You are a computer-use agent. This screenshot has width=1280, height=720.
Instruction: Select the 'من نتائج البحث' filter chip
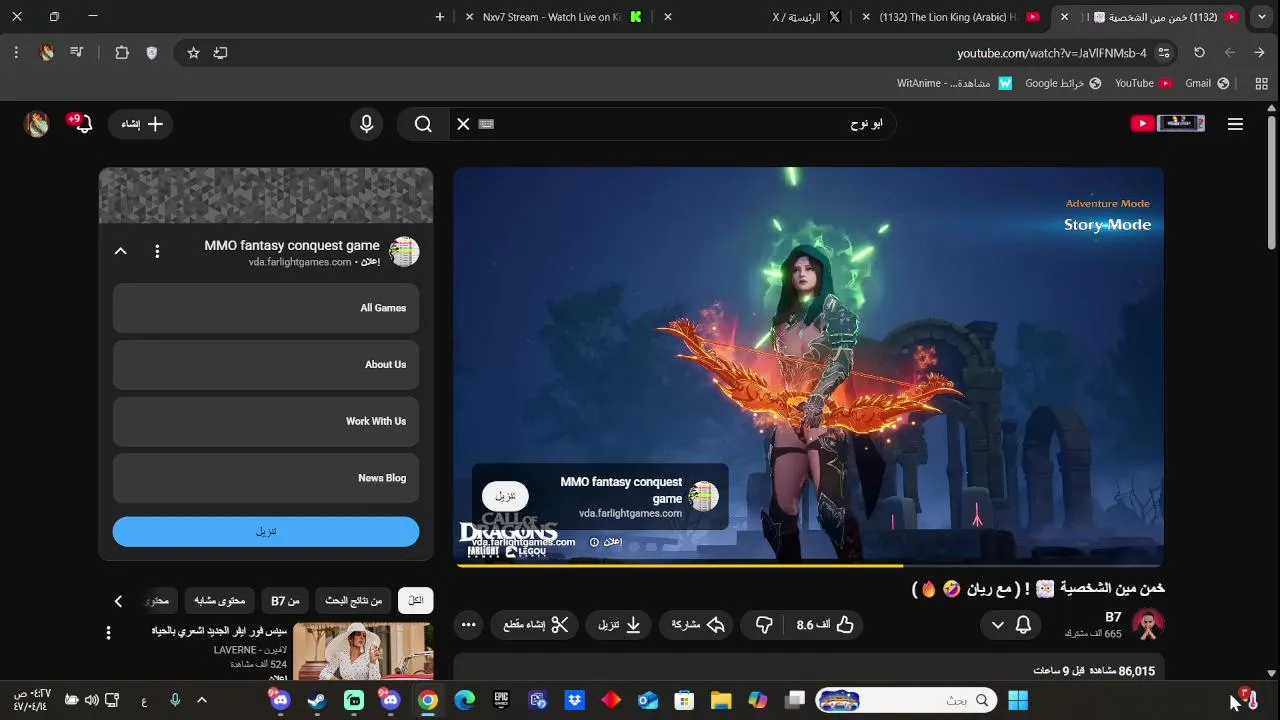tap(354, 601)
